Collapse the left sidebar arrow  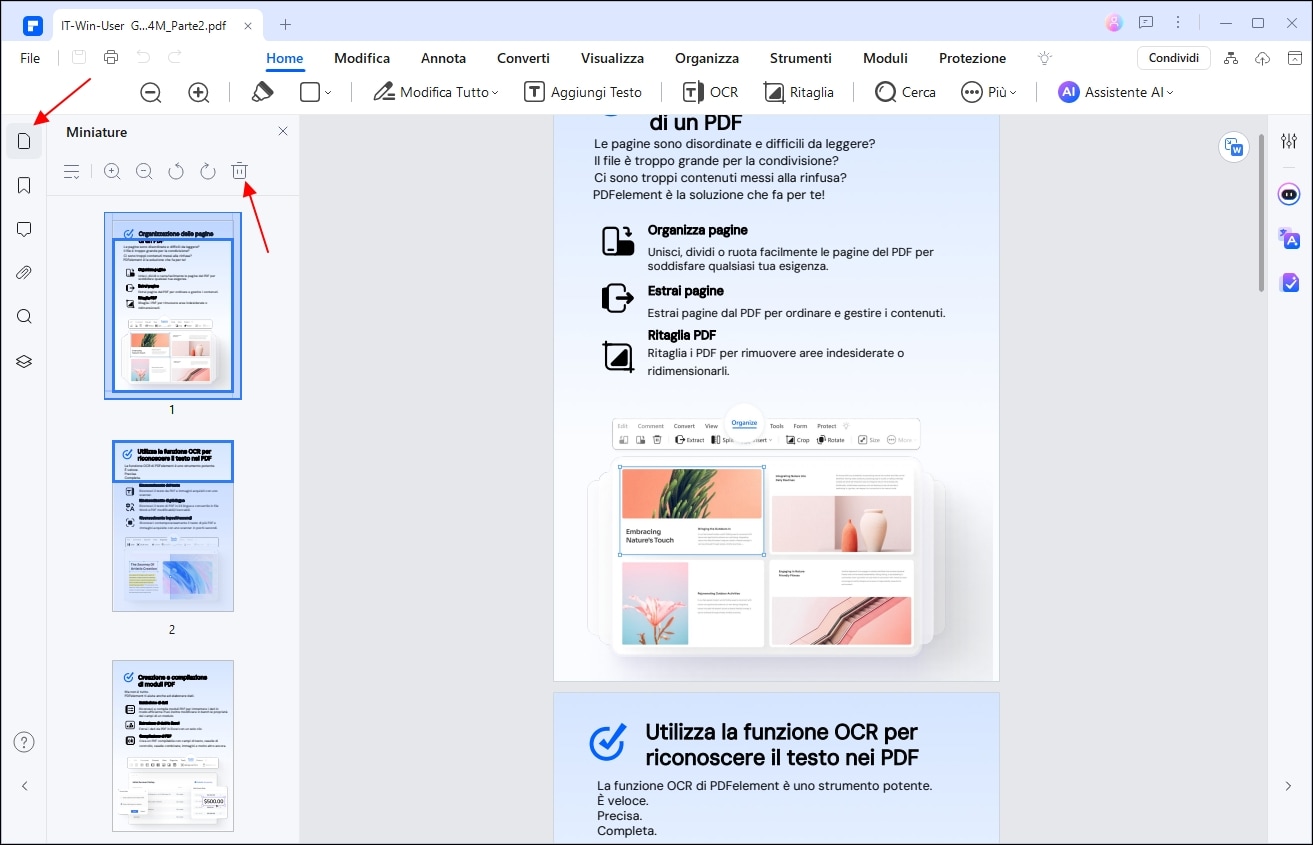click(x=24, y=786)
